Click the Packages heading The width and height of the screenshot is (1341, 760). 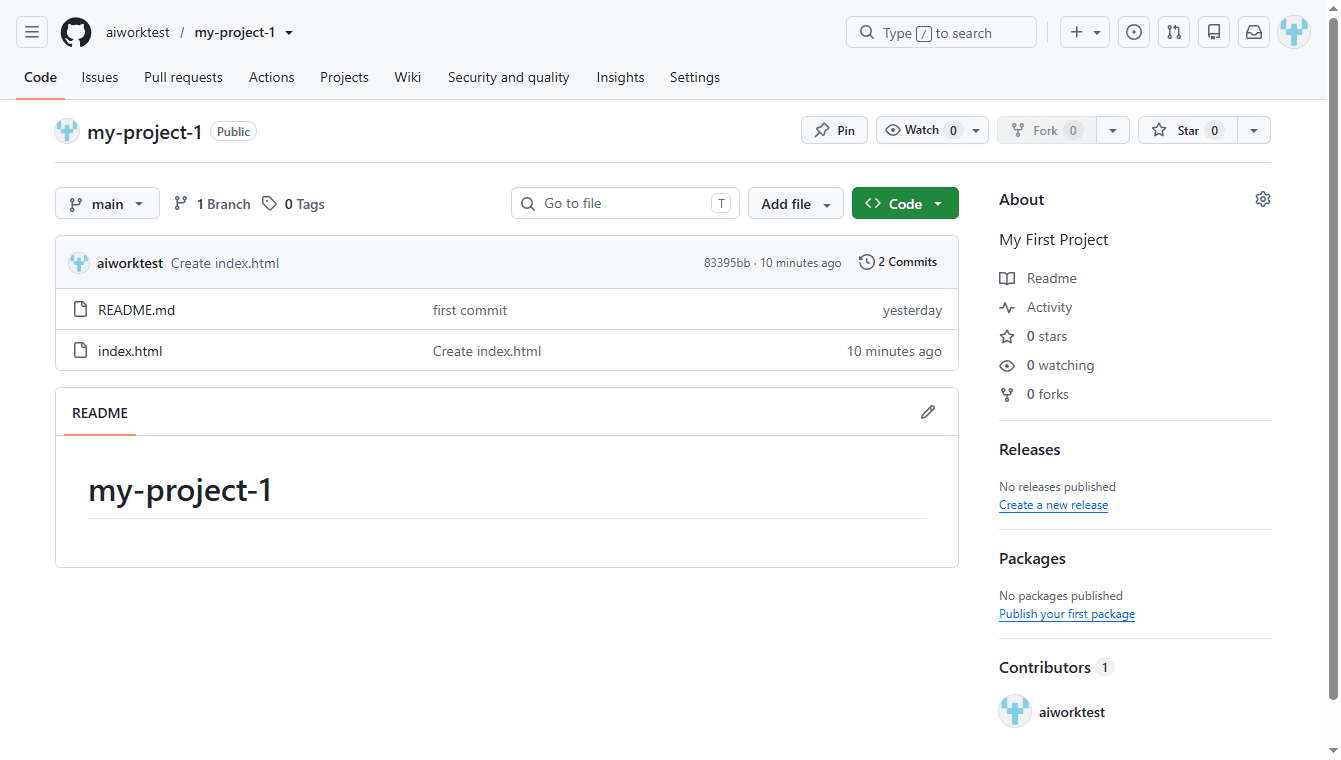click(x=1032, y=558)
